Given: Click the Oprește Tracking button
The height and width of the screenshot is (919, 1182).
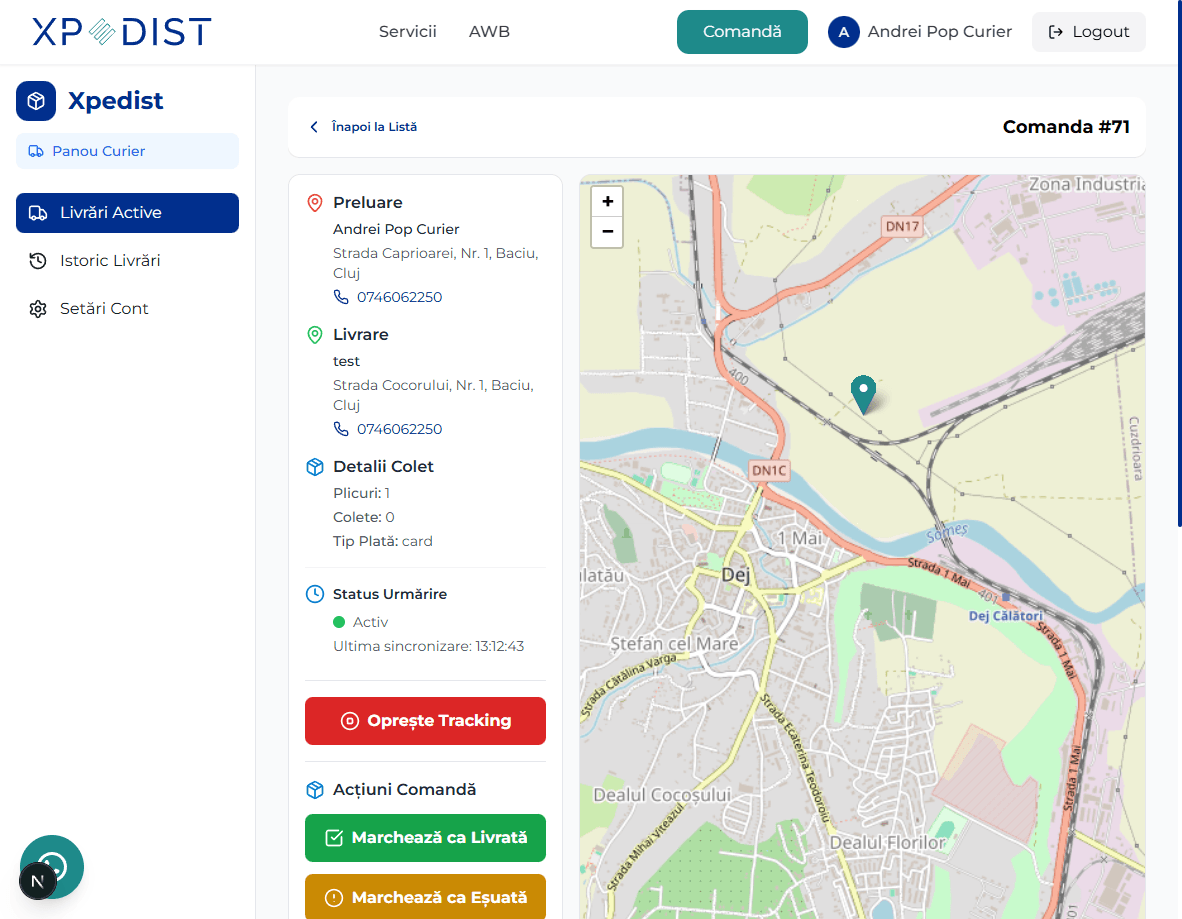Looking at the screenshot, I should click(x=425, y=721).
